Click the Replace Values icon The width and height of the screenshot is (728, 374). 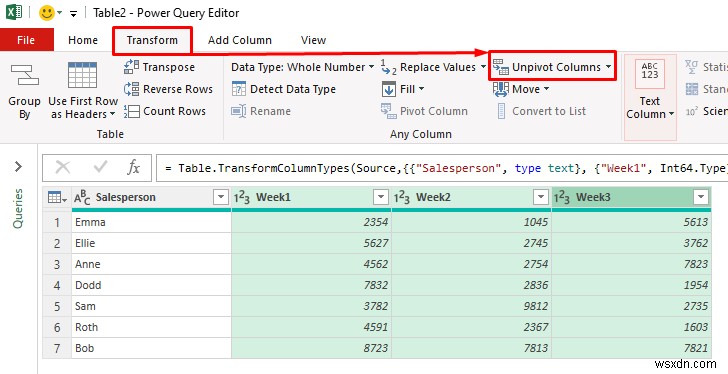pos(388,67)
